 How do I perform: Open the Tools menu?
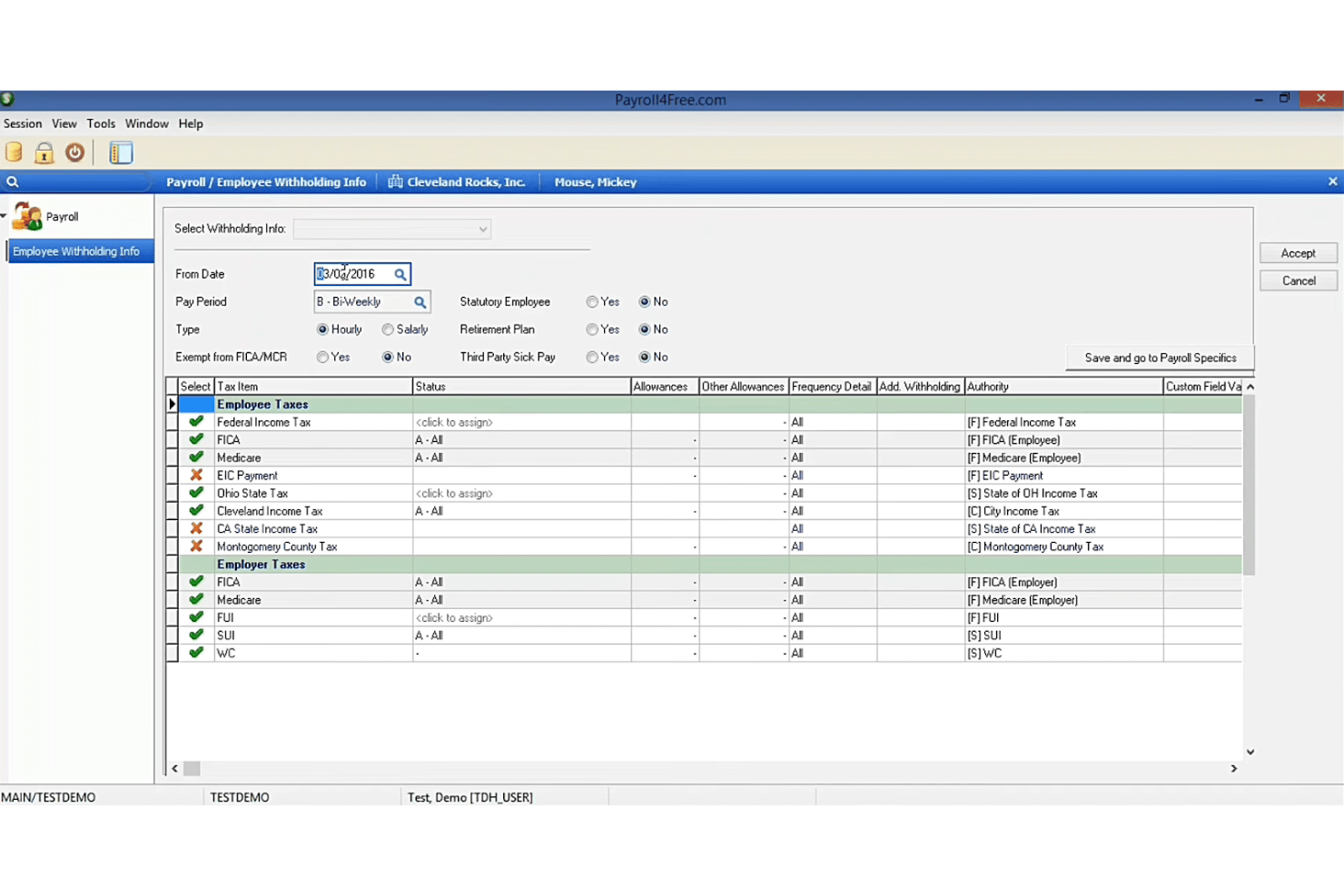101,123
